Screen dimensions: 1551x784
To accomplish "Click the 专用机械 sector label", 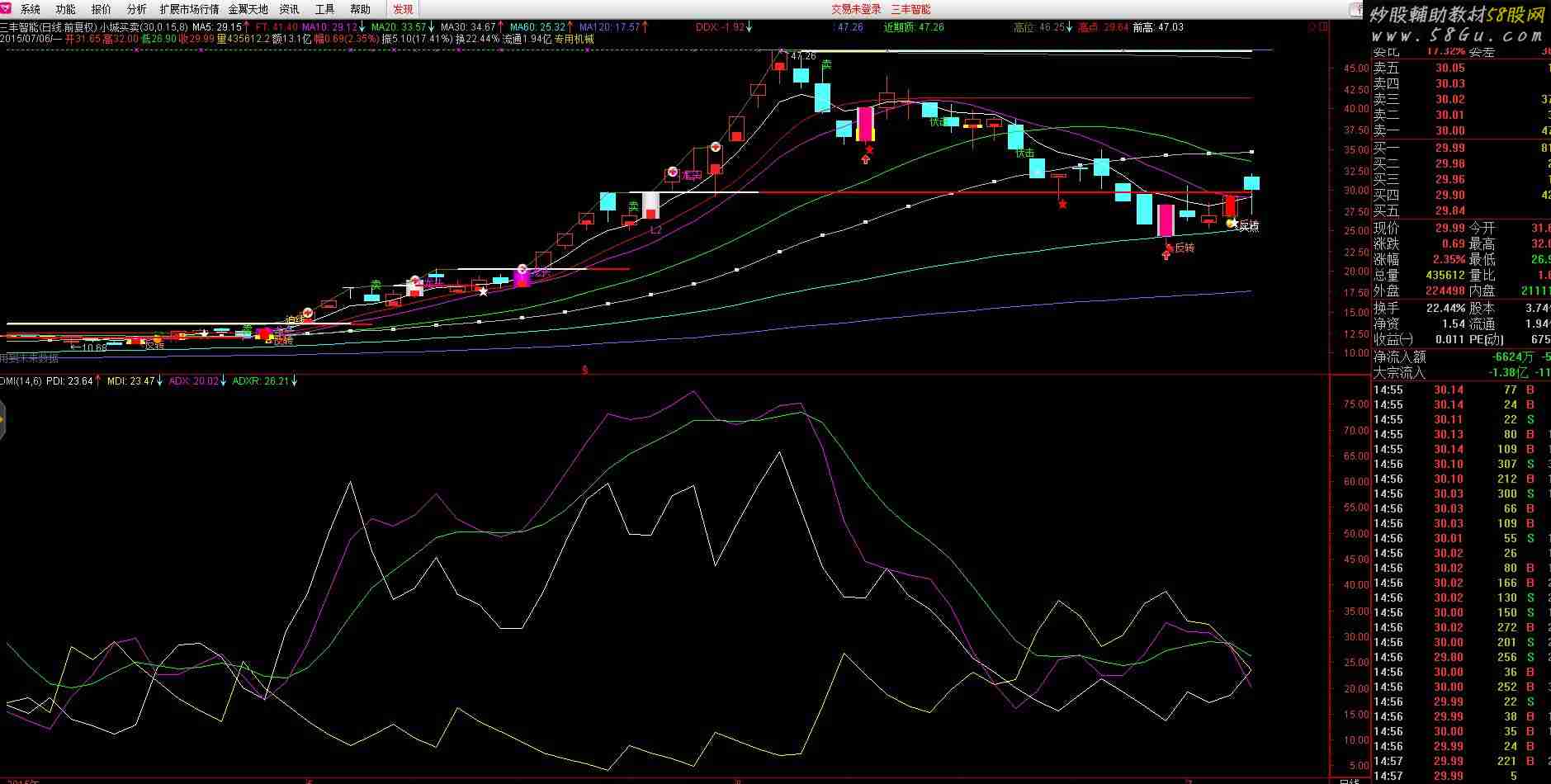I will click(574, 39).
